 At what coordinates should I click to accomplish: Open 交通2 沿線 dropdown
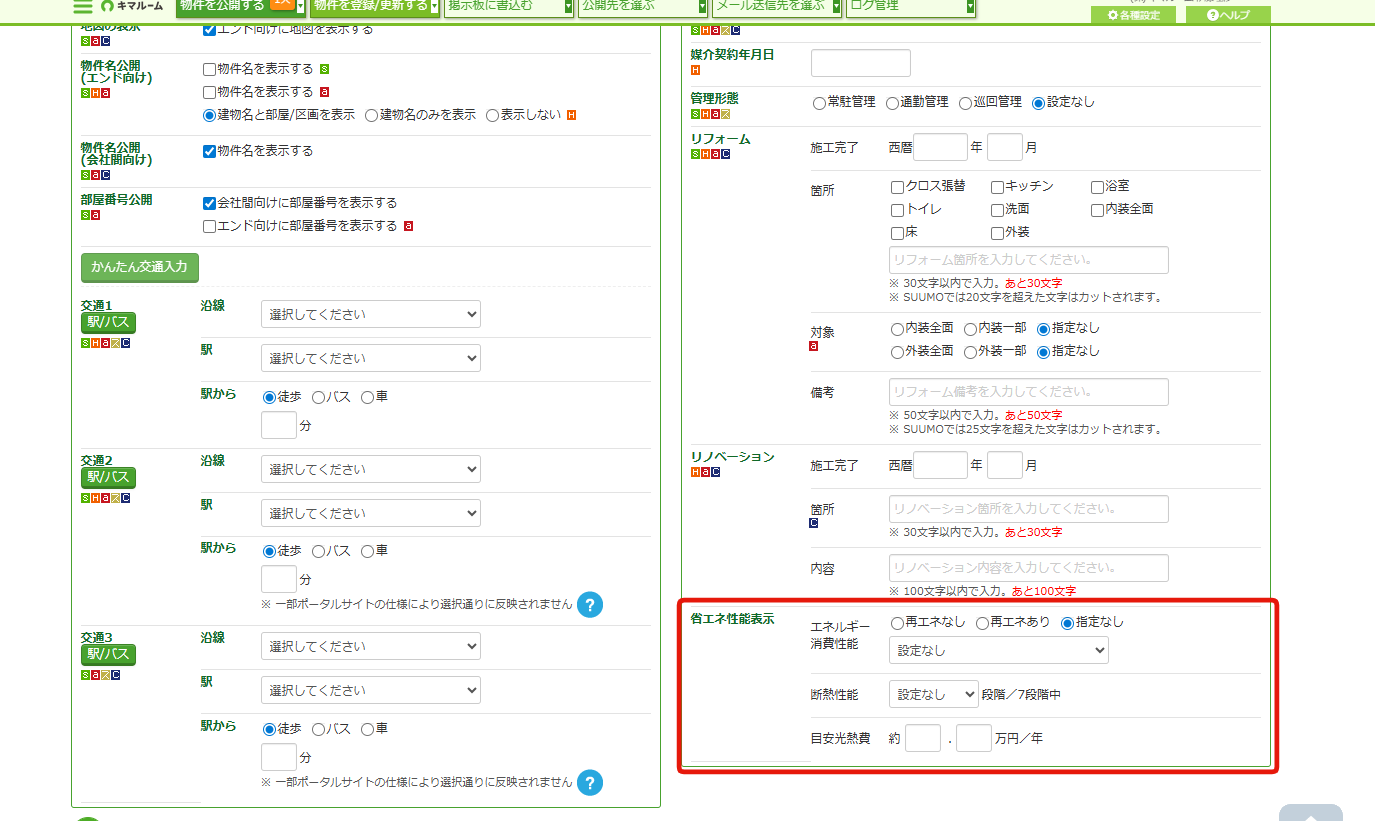[x=371, y=469]
